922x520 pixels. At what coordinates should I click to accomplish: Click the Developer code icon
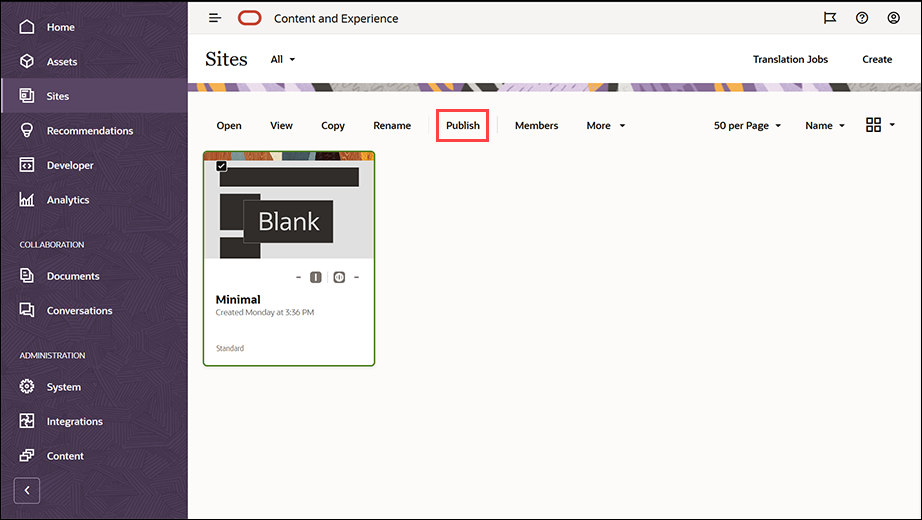(27, 165)
